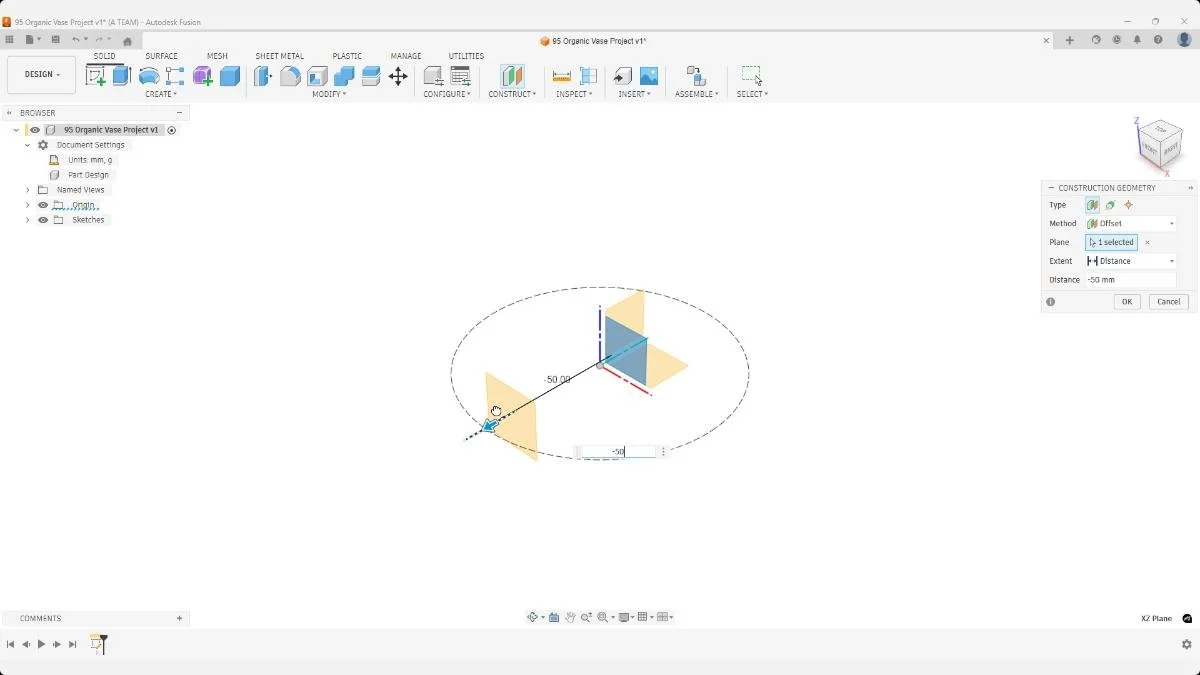Click the Offset Face tool icon
Viewport: 1200px width, 675px height.
[x=371, y=76]
